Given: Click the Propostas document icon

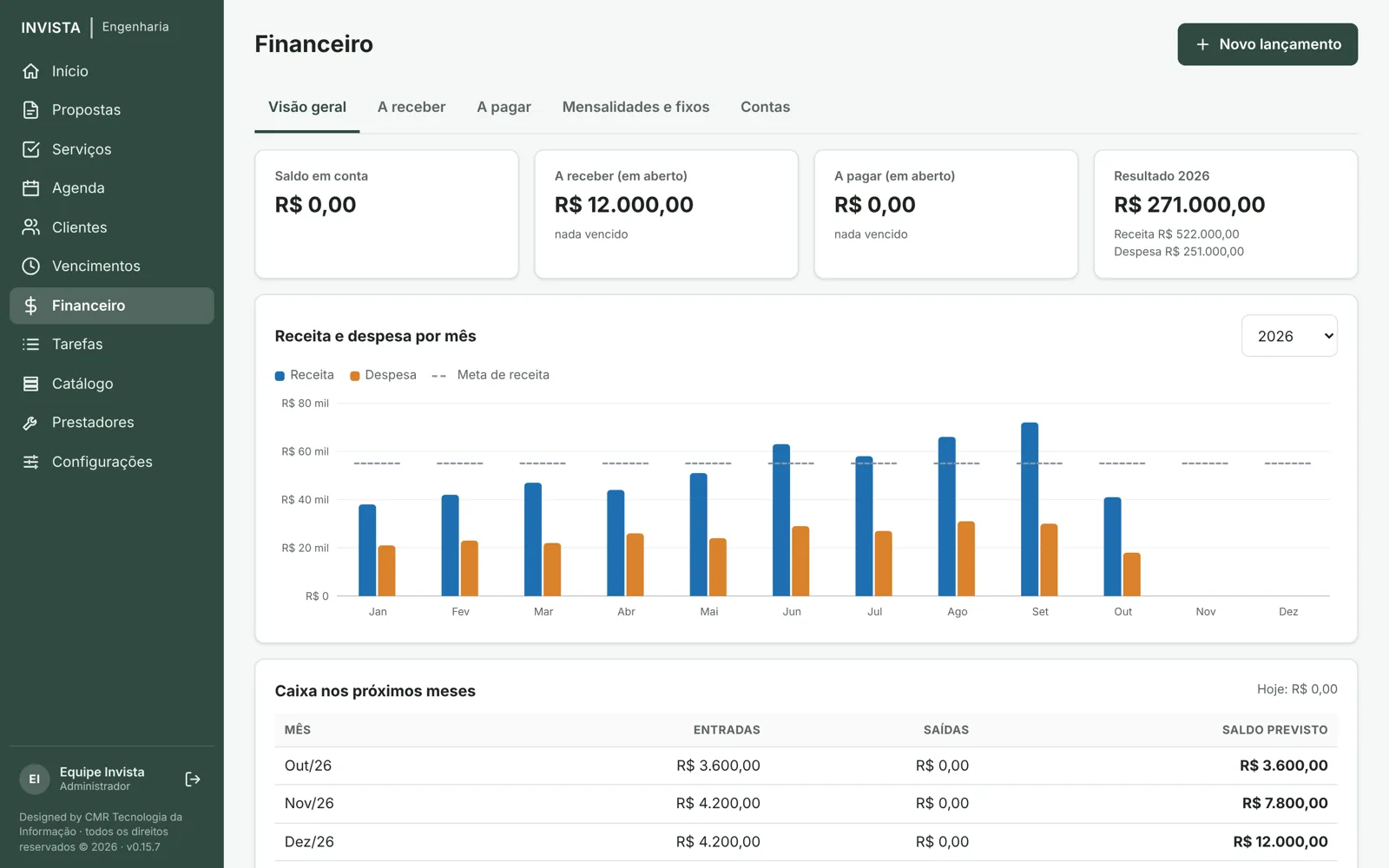Looking at the screenshot, I should 31,110.
